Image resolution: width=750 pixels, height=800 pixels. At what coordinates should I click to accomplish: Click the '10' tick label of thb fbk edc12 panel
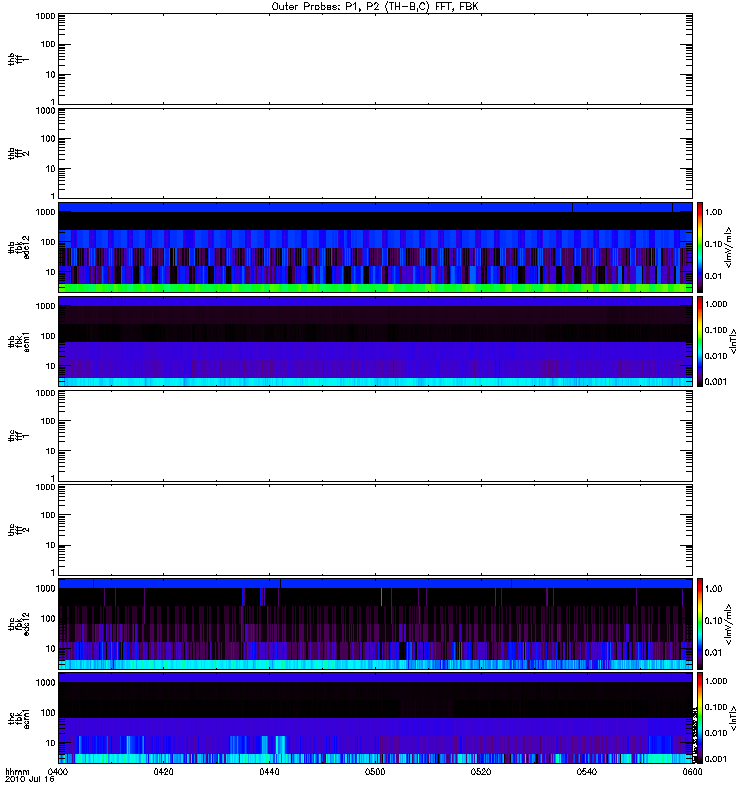coord(51,272)
